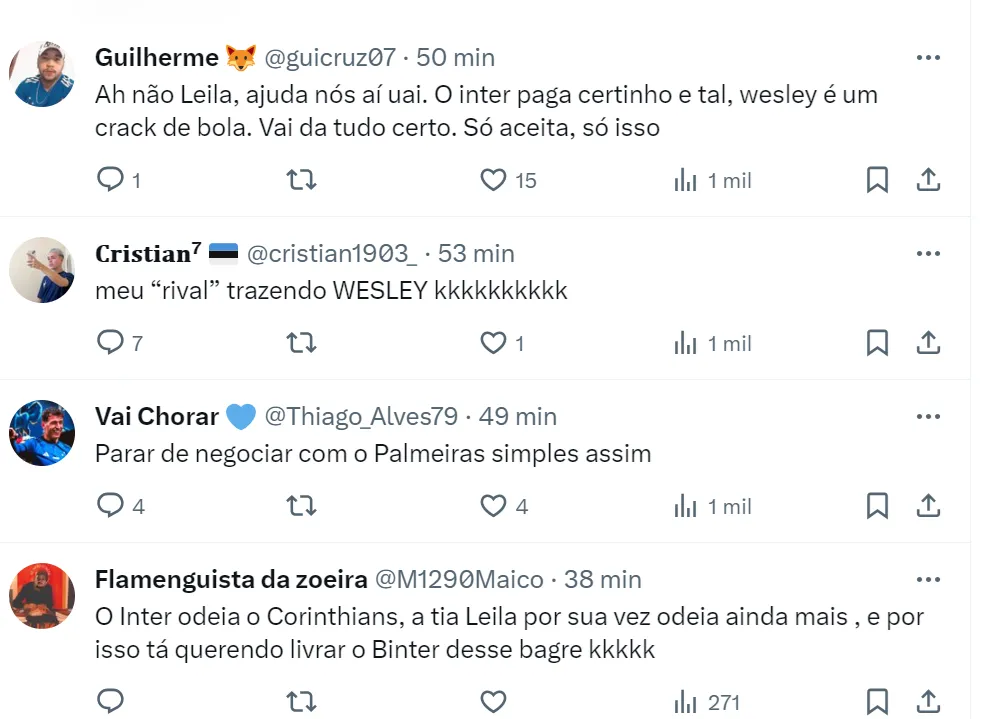Open Flamenguista da zoeira profile name
The image size is (999, 719).
pyautogui.click(x=230, y=579)
